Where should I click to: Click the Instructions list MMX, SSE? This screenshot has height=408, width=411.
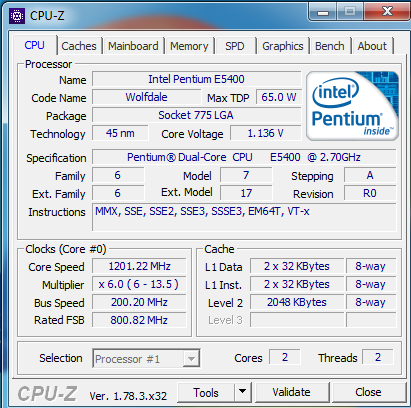244,217
